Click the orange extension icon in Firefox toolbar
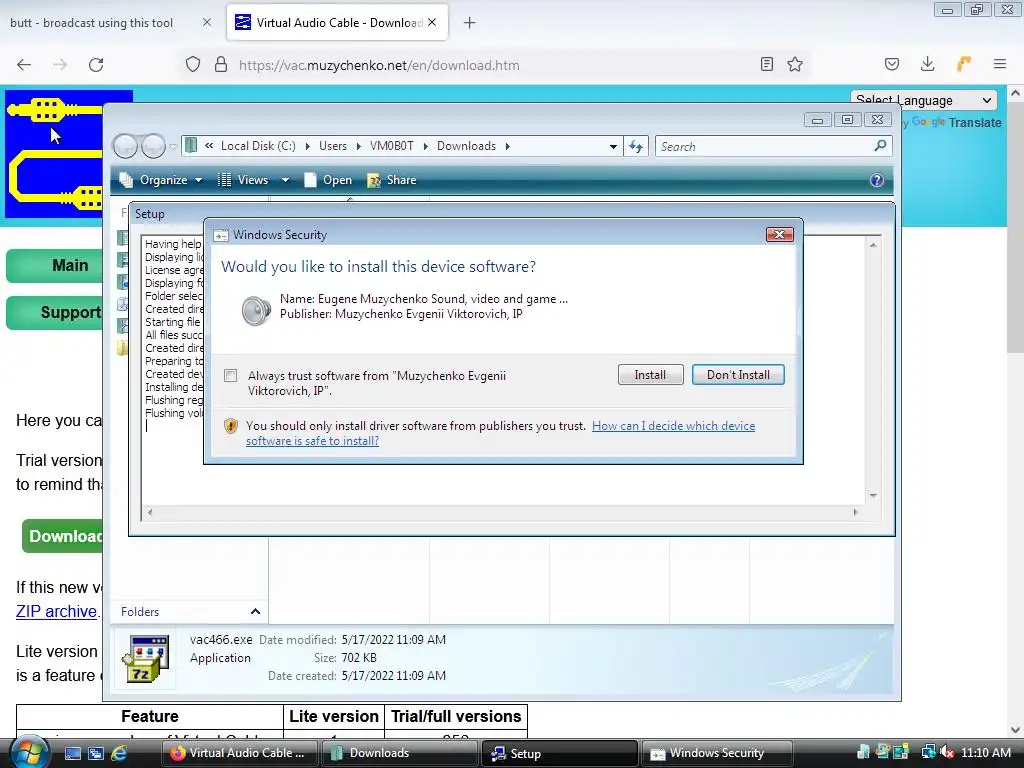 [x=964, y=64]
